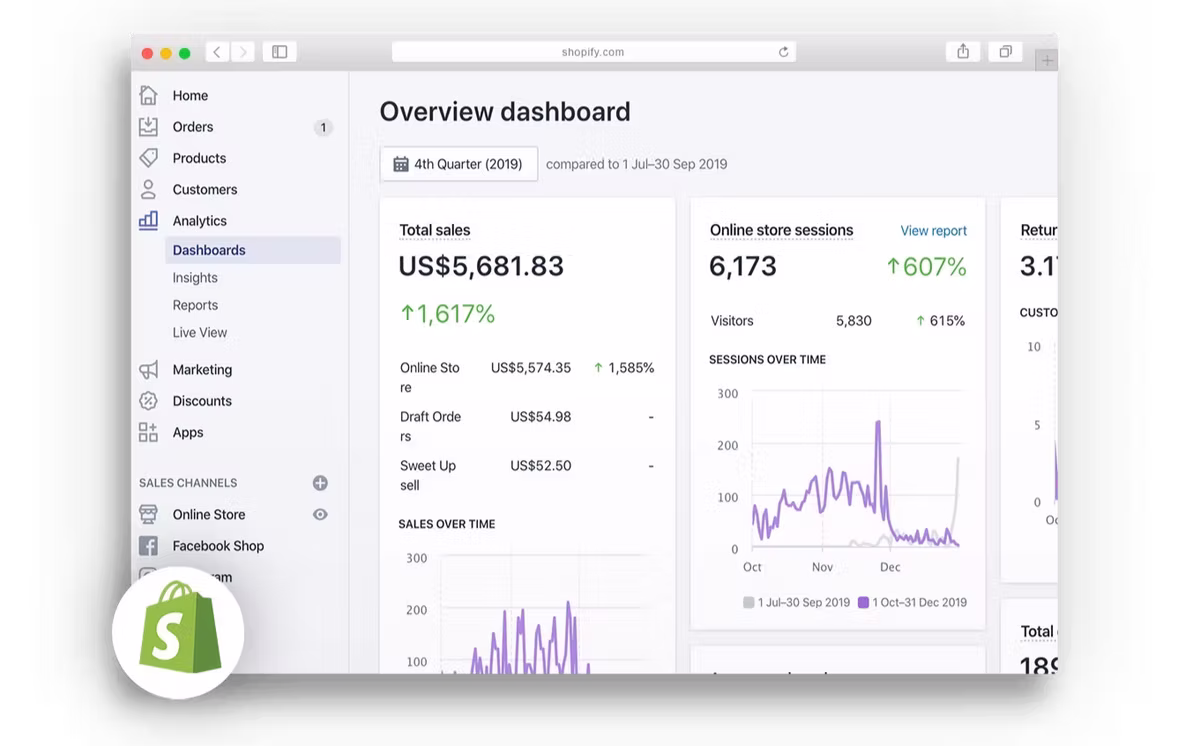Open a new tab with plus button

coord(1047,61)
